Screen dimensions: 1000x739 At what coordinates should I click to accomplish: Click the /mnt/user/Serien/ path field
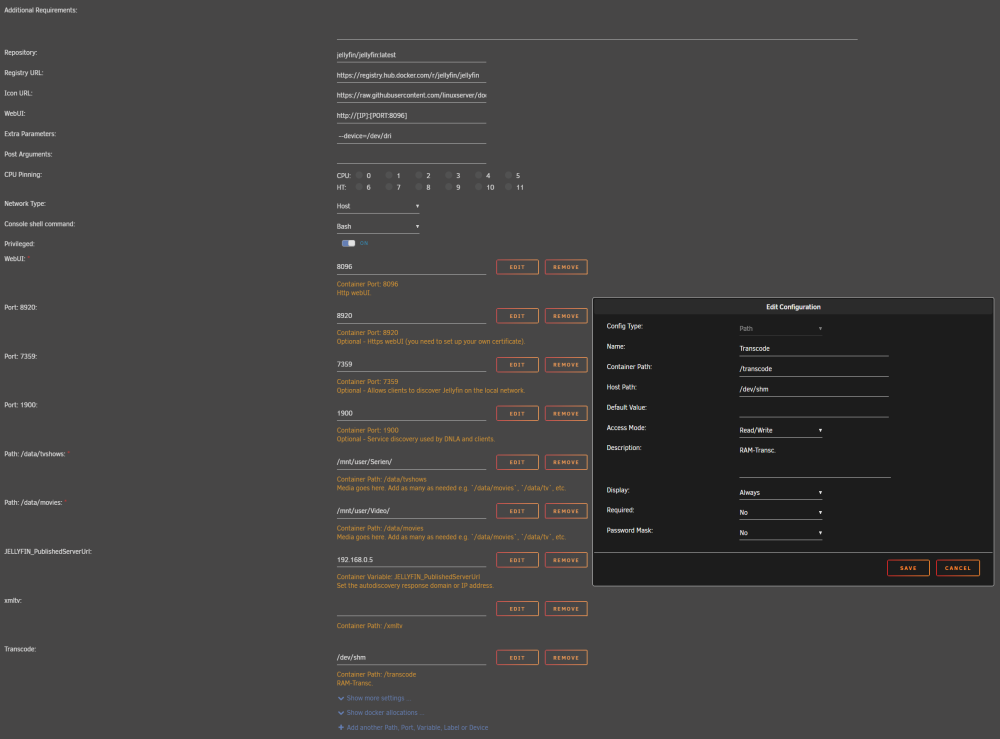click(x=411, y=462)
